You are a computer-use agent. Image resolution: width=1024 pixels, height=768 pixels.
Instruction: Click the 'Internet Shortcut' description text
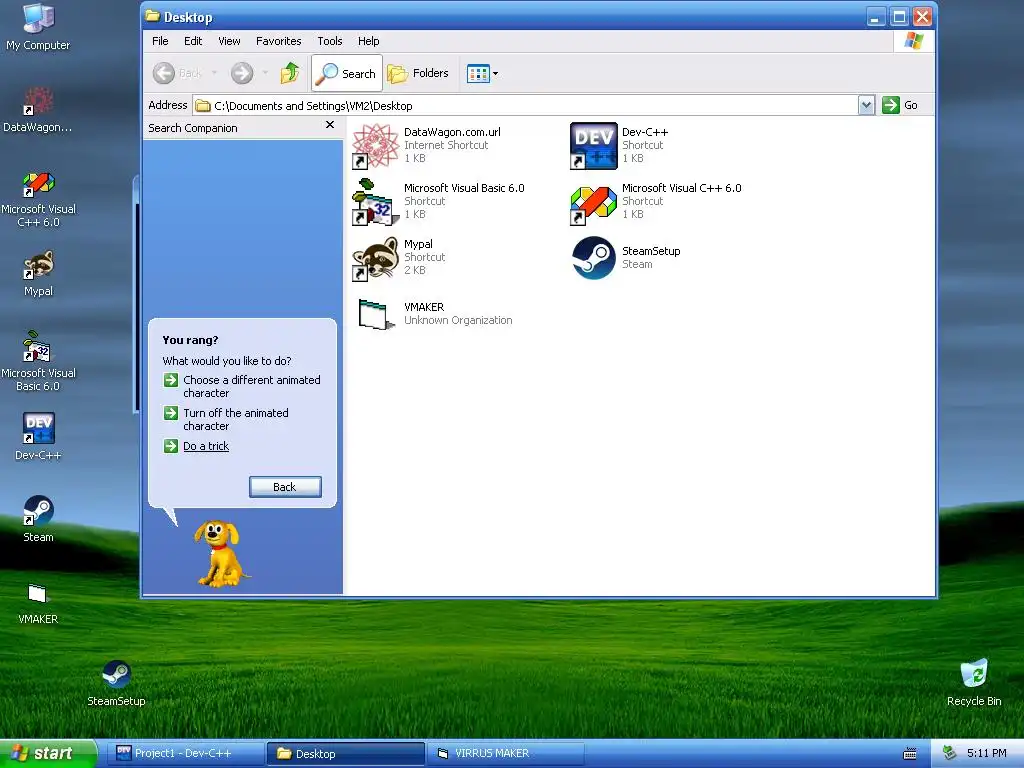click(446, 145)
